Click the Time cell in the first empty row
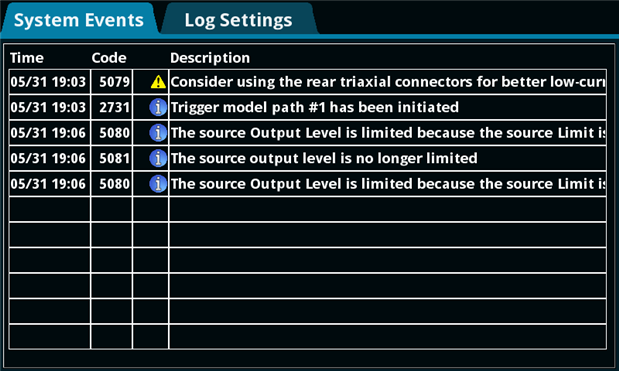The image size is (619, 371). click(x=50, y=209)
